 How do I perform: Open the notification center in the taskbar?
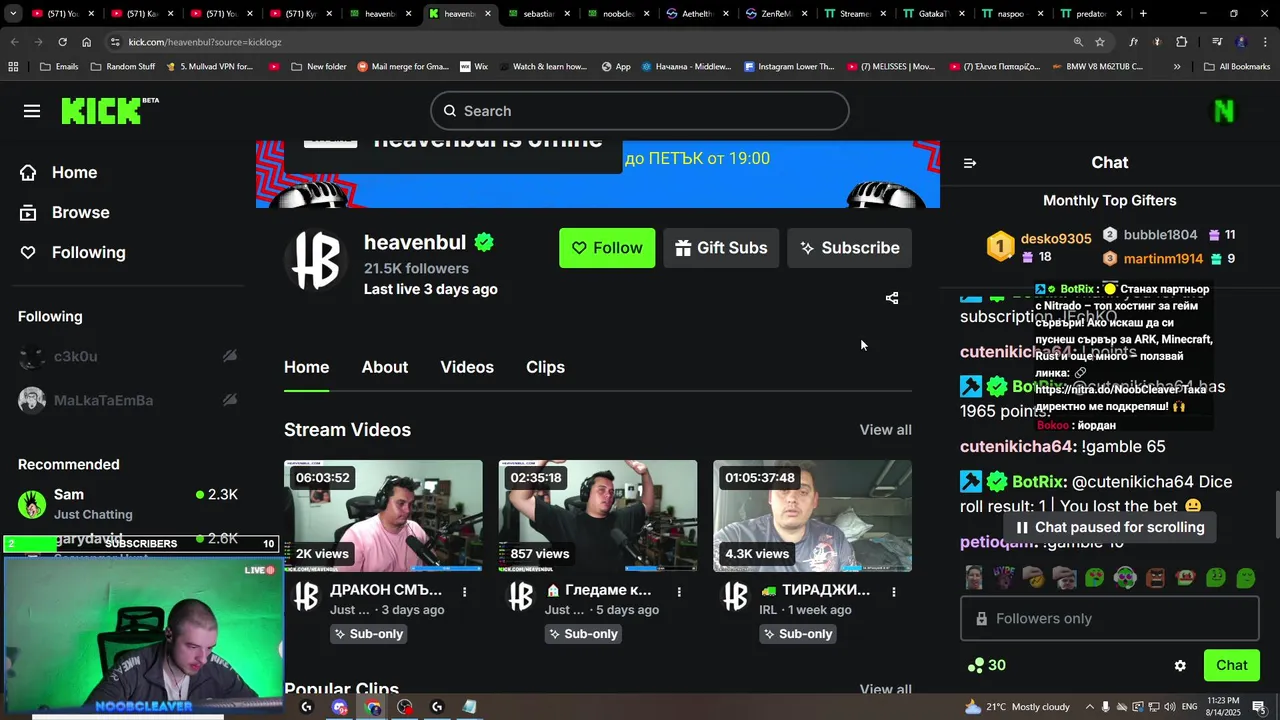pos(1259,707)
